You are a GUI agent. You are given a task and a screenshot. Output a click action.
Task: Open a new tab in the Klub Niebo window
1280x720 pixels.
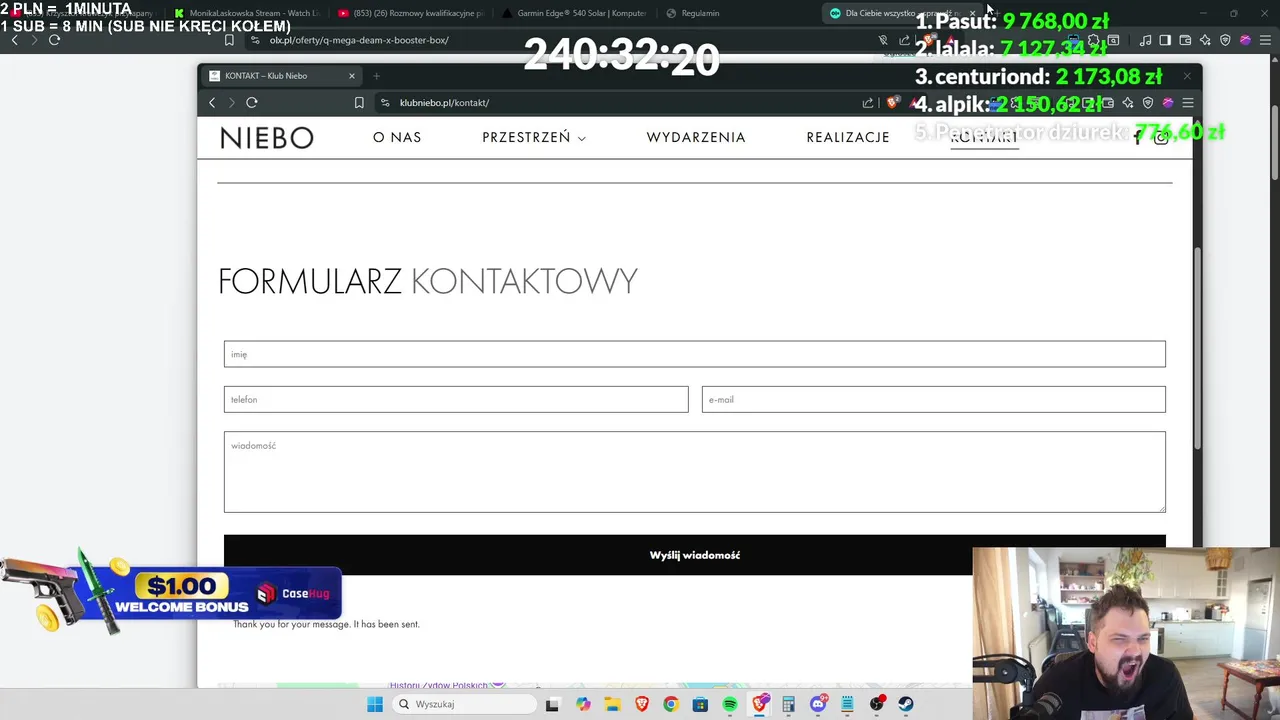377,76
